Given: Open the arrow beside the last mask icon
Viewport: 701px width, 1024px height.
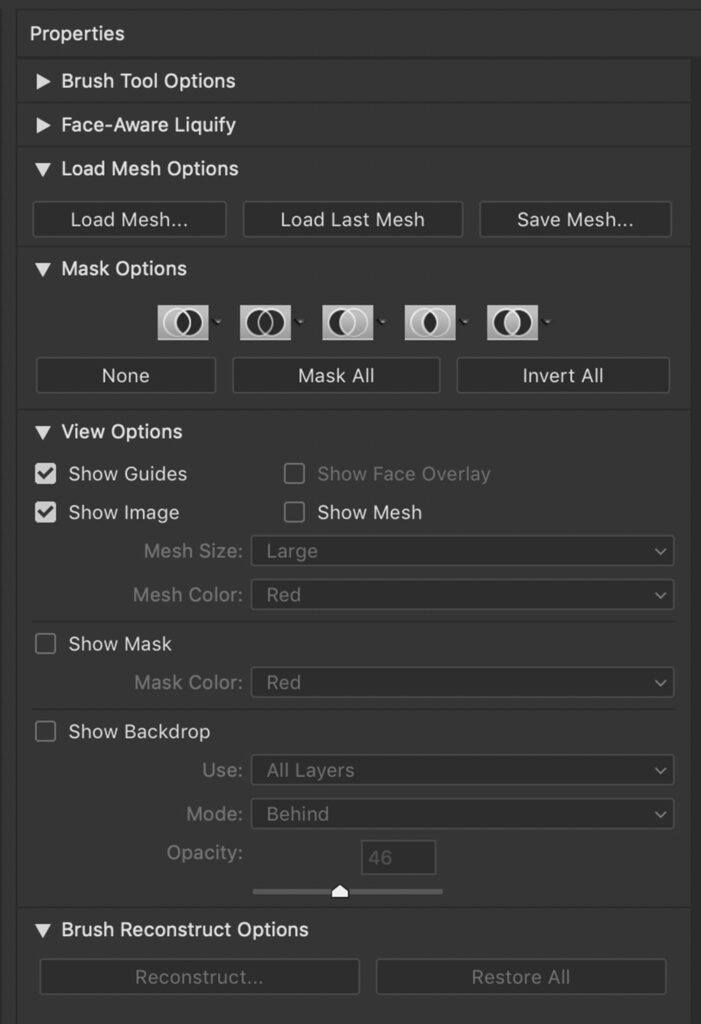Looking at the screenshot, I should pos(546,322).
